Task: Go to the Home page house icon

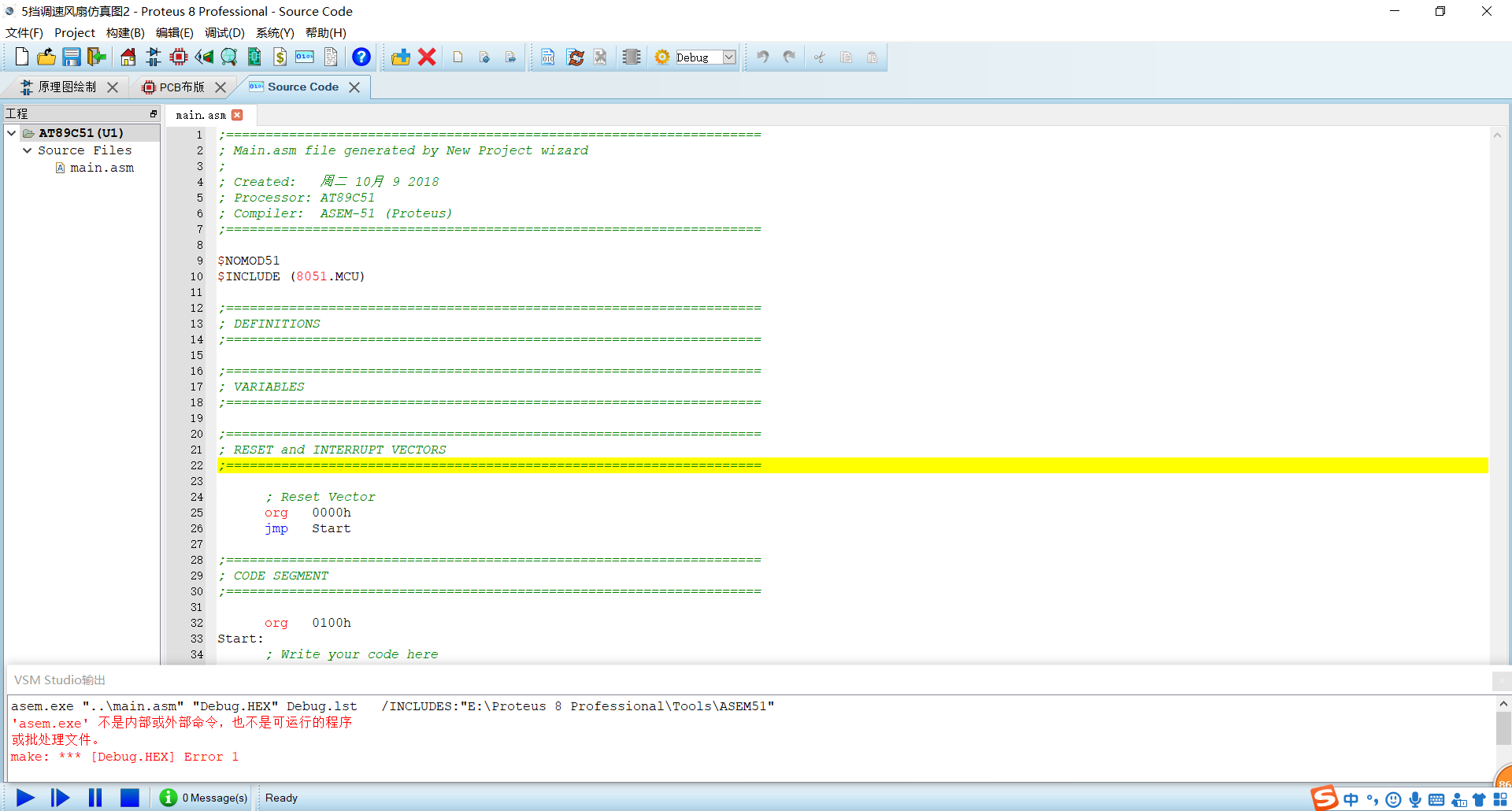Action: pyautogui.click(x=128, y=57)
